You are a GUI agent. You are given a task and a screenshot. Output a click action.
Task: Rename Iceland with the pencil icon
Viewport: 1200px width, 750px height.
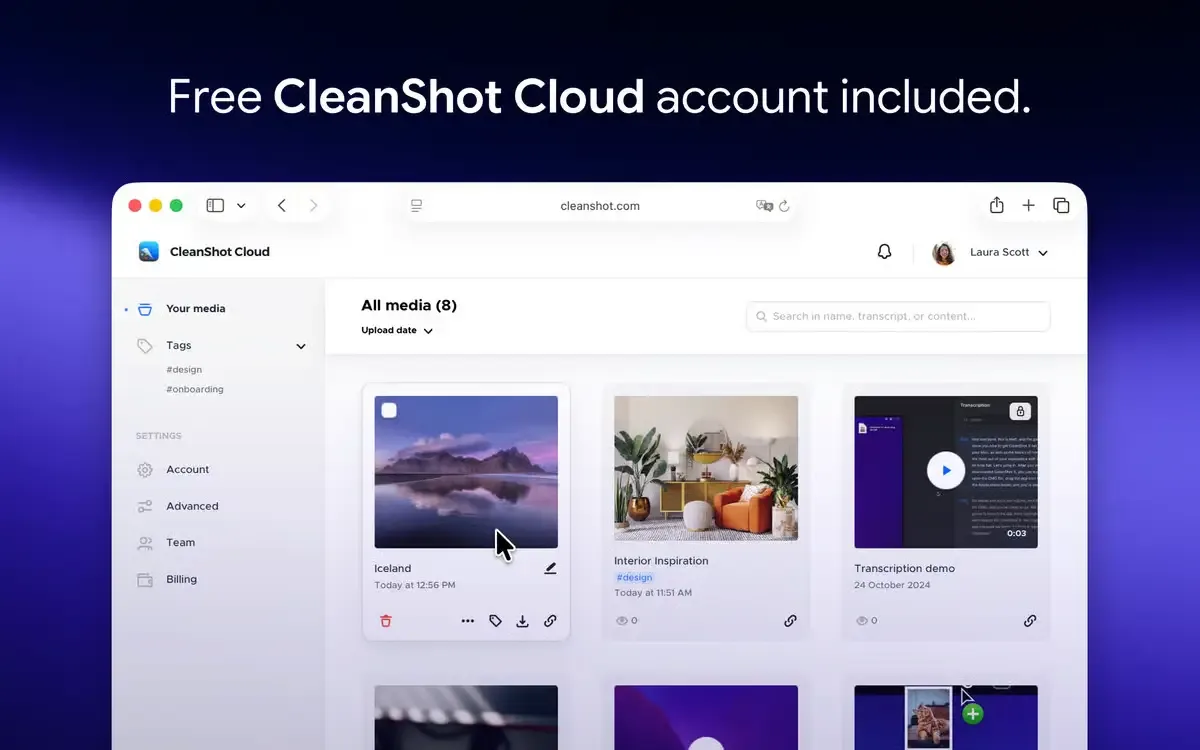550,568
